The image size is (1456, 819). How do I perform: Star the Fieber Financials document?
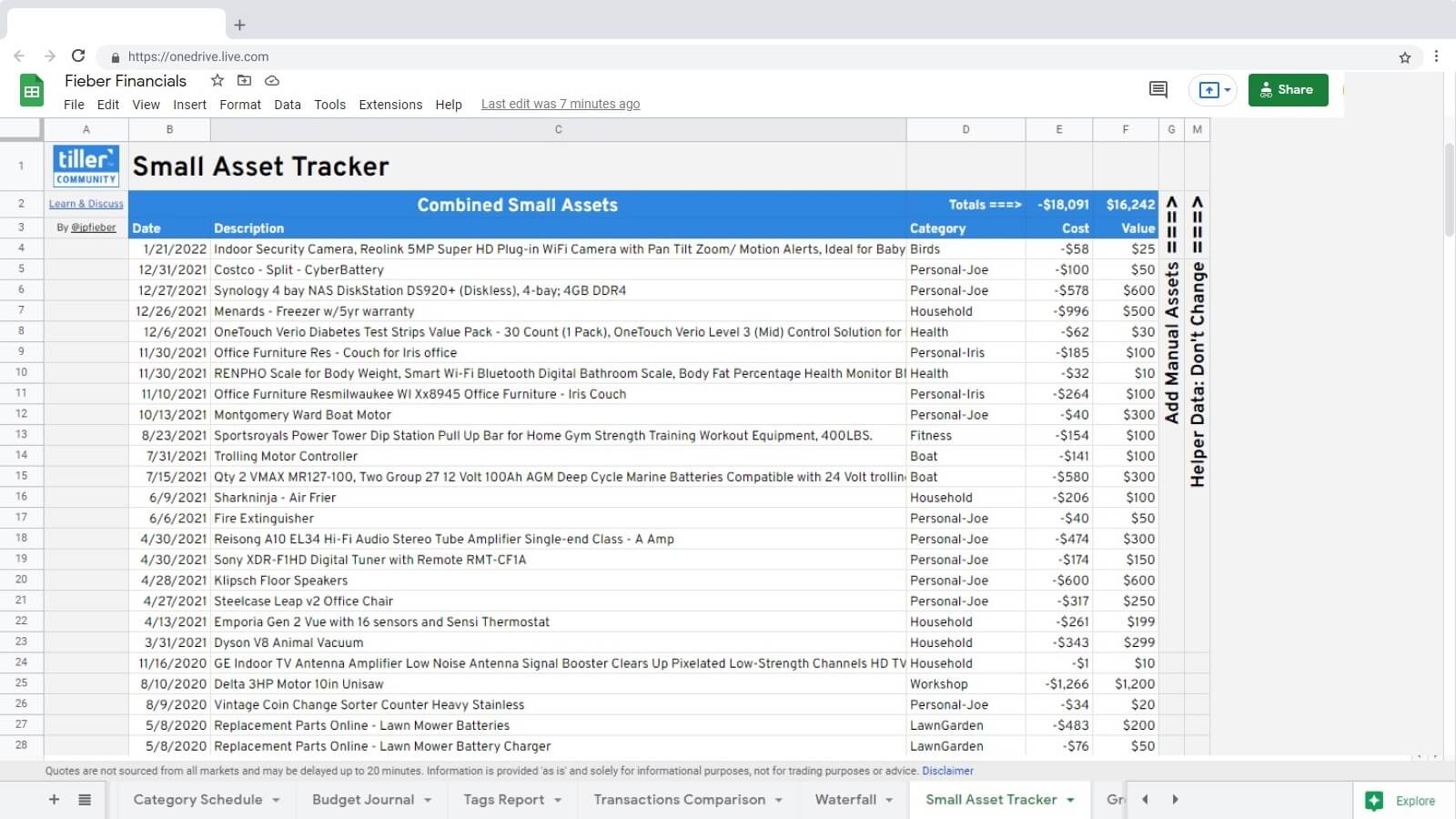(x=217, y=80)
